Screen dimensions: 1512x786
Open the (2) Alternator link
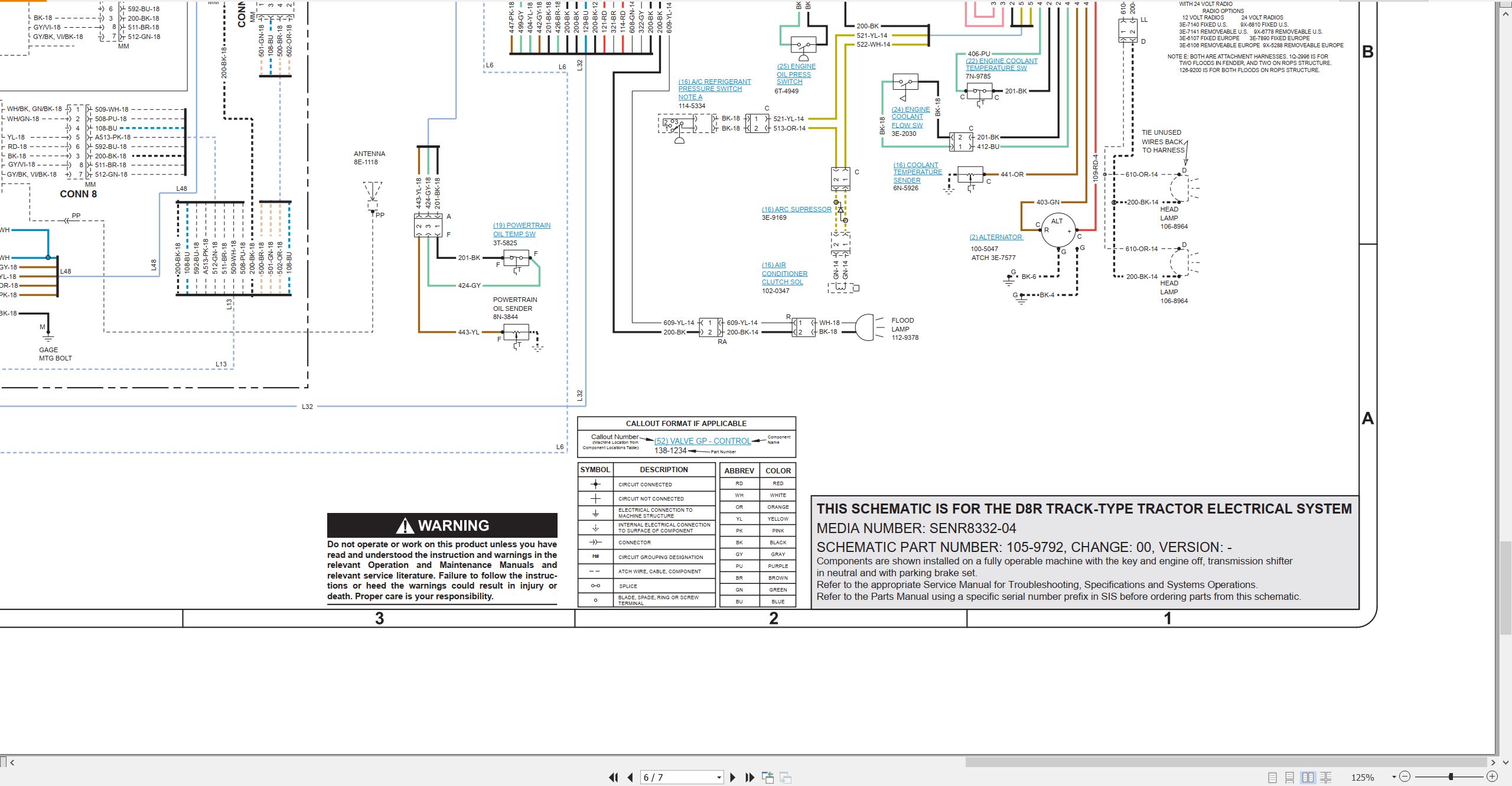pyautogui.click(x=996, y=237)
